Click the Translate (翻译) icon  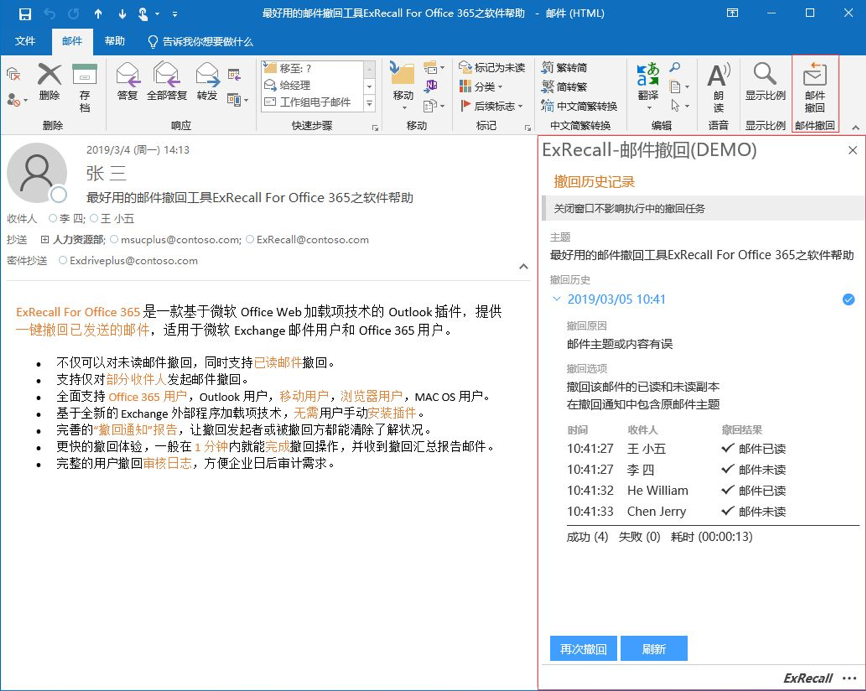(x=648, y=85)
